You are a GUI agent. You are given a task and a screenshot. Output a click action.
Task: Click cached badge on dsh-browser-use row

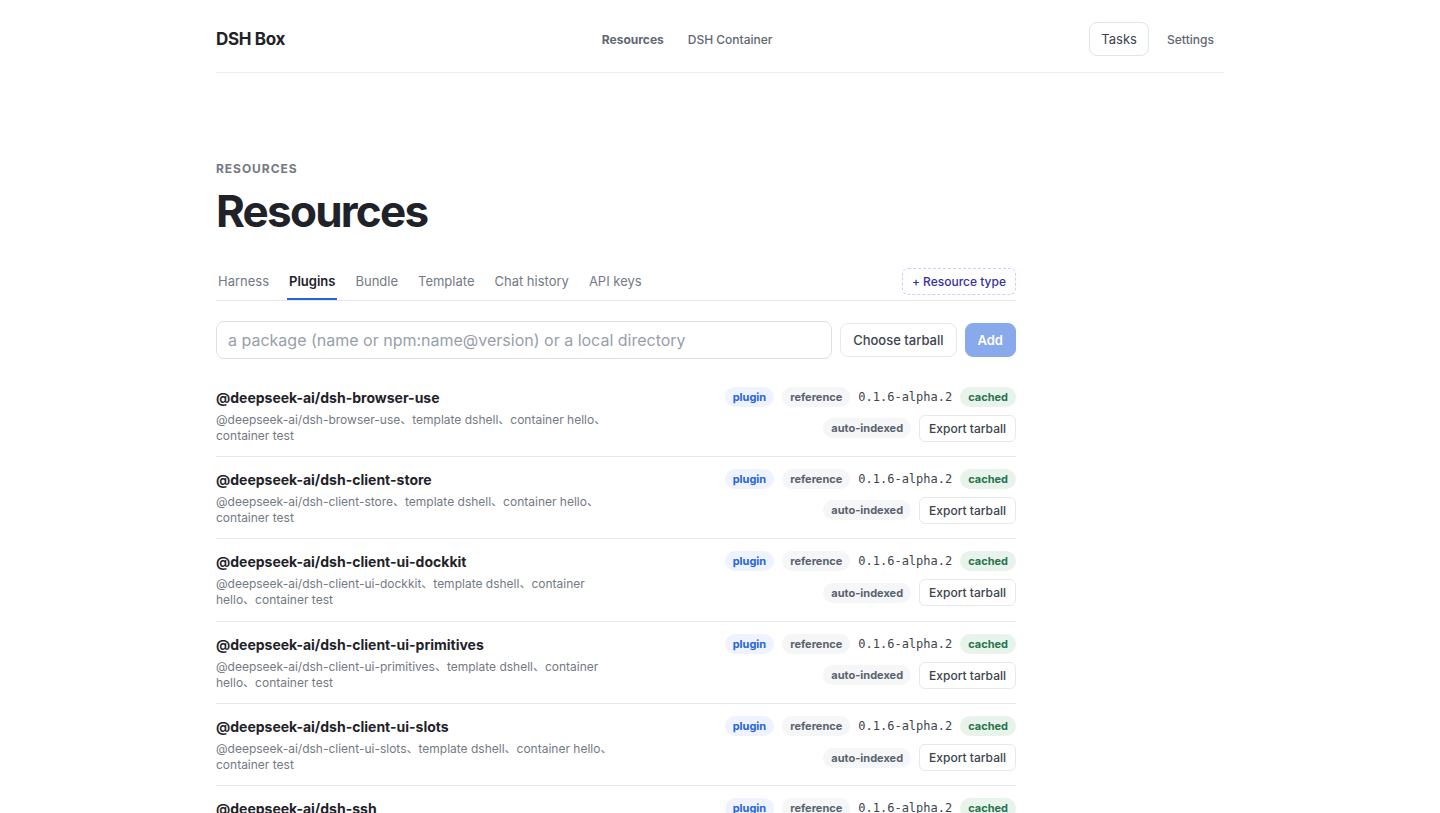click(x=988, y=397)
